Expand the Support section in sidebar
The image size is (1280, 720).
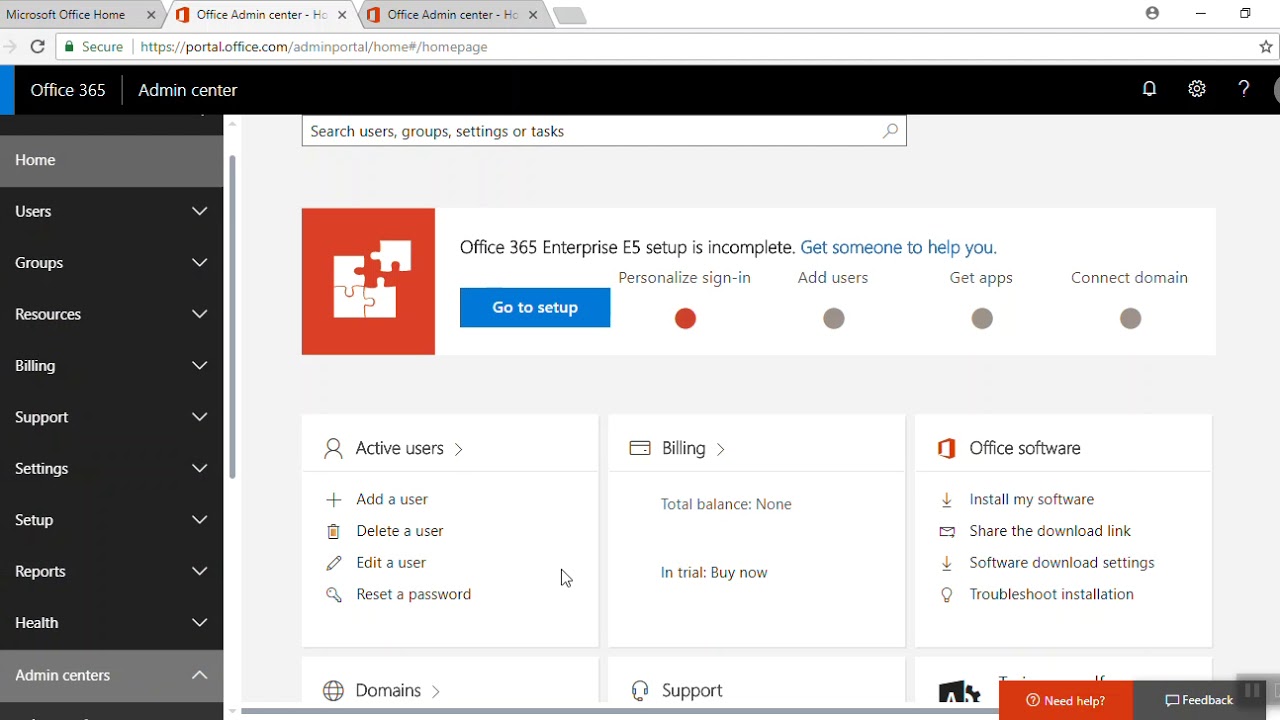click(111, 417)
